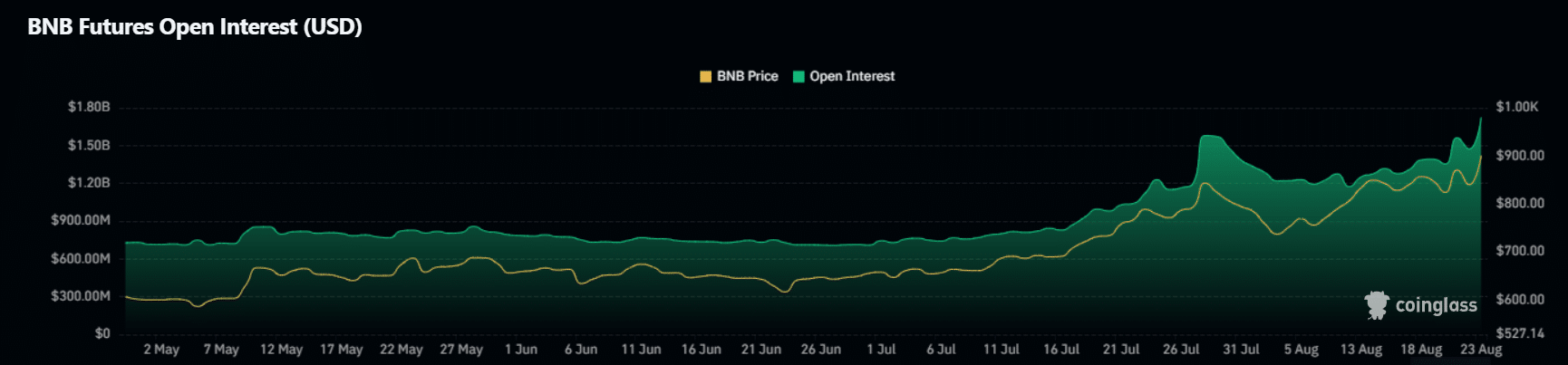The image size is (1568, 365).
Task: Click the 1 Jul date label
Action: pos(881,350)
